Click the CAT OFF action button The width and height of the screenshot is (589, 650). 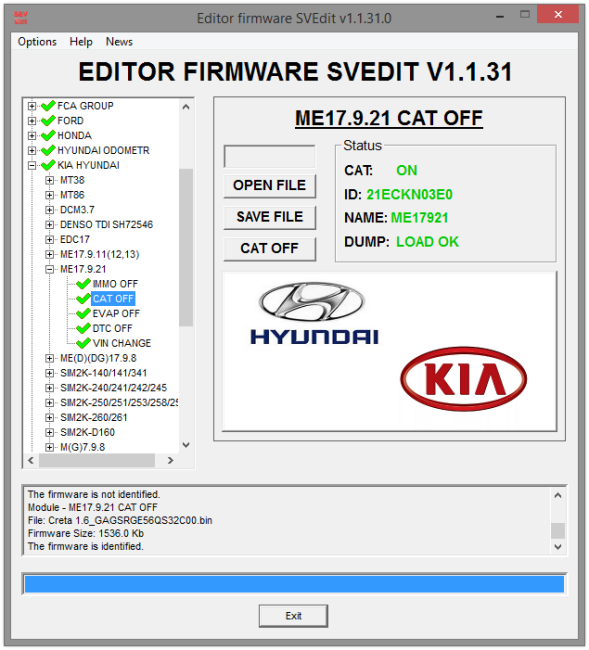pyautogui.click(x=269, y=248)
